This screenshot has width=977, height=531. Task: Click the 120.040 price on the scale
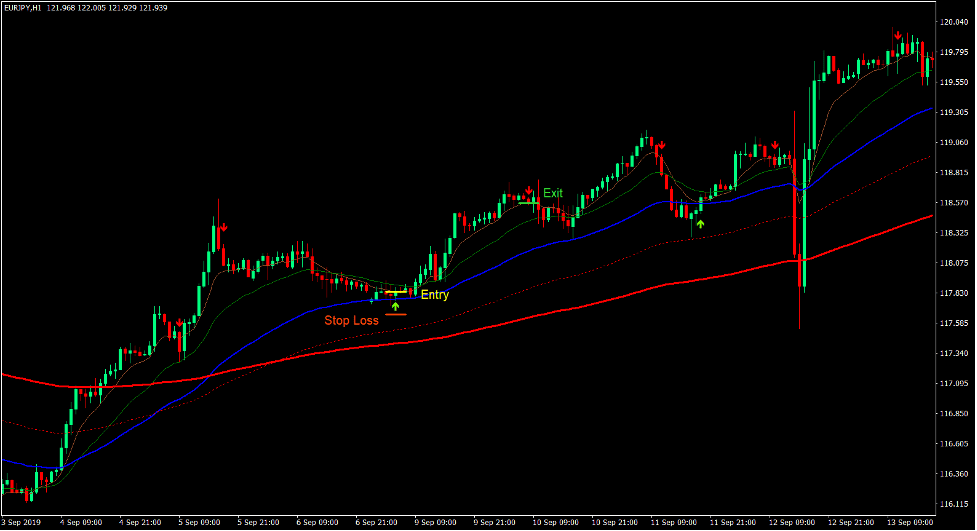956,22
